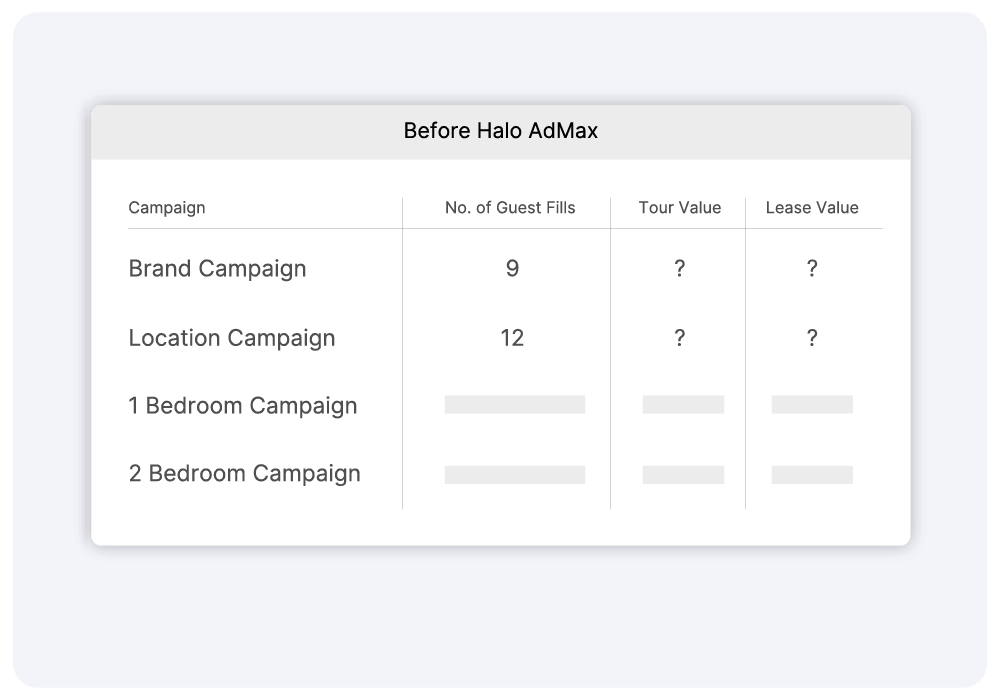This screenshot has width=1000, height=700.
Task: Select the "2 Bedroom Campaign" row label
Action: tap(244, 473)
